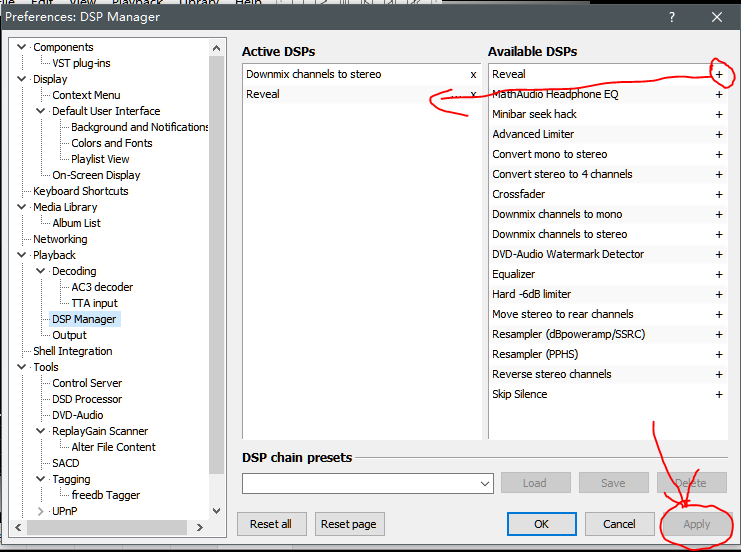Image resolution: width=741 pixels, height=552 pixels.
Task: Add Reverse stereo channels via plus
Action: 718,374
